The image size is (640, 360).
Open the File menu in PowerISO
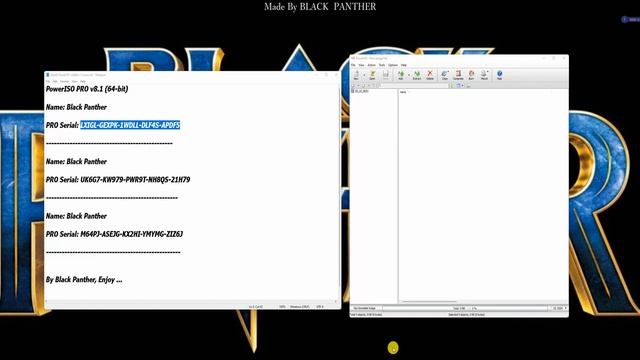coord(353,65)
